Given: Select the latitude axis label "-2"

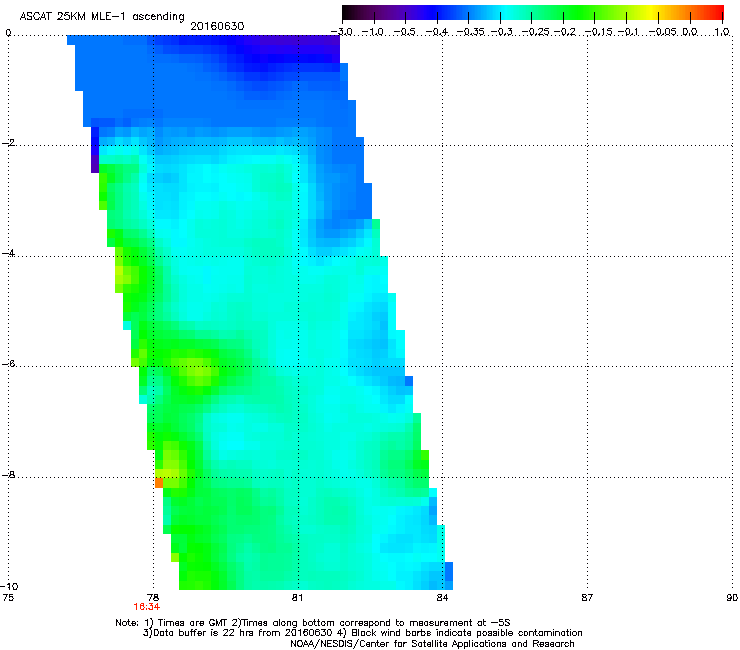Looking at the screenshot, I should [x=8, y=143].
